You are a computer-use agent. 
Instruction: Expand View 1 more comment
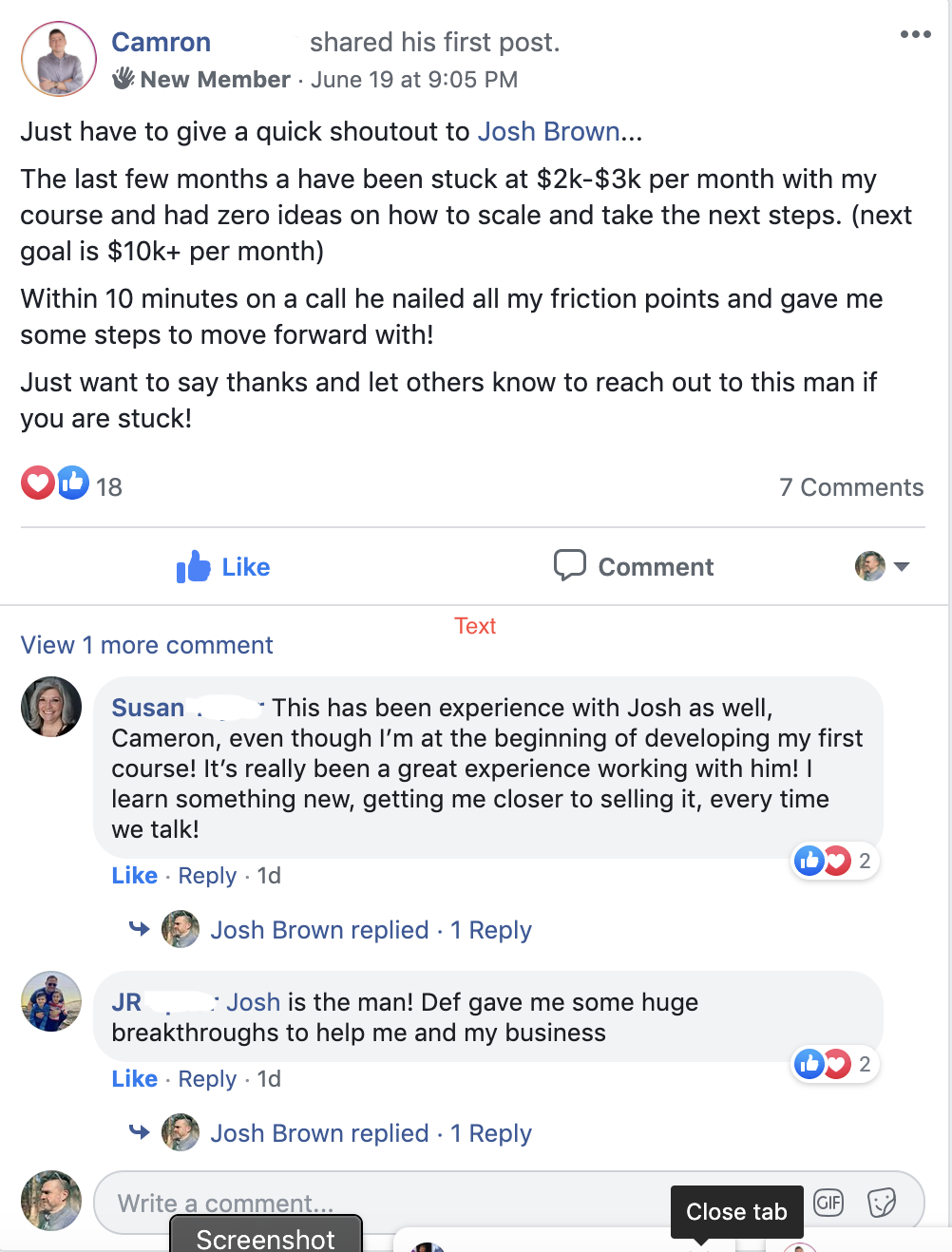click(x=147, y=645)
